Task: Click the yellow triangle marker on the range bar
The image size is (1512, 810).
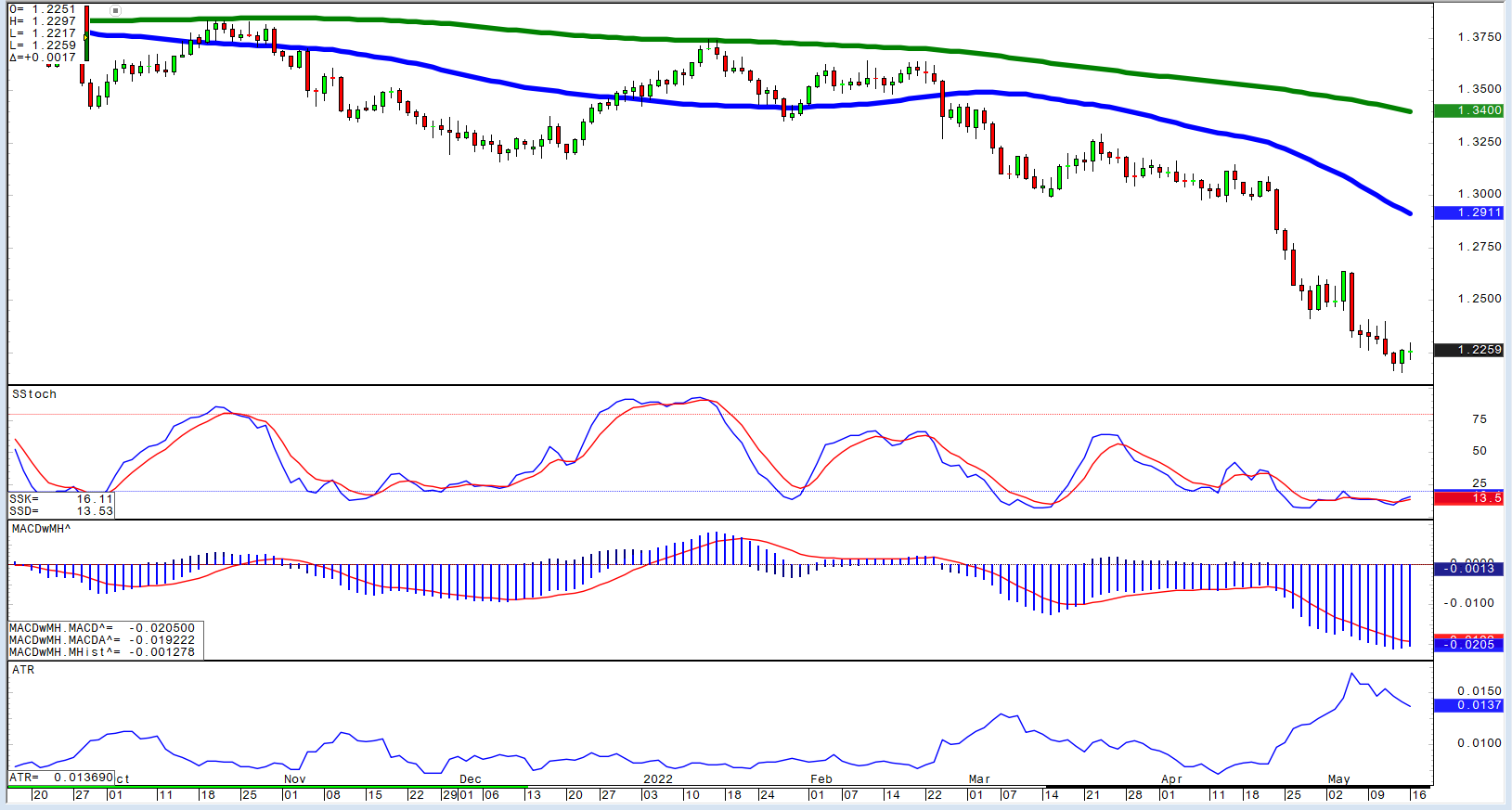Action: (85, 37)
